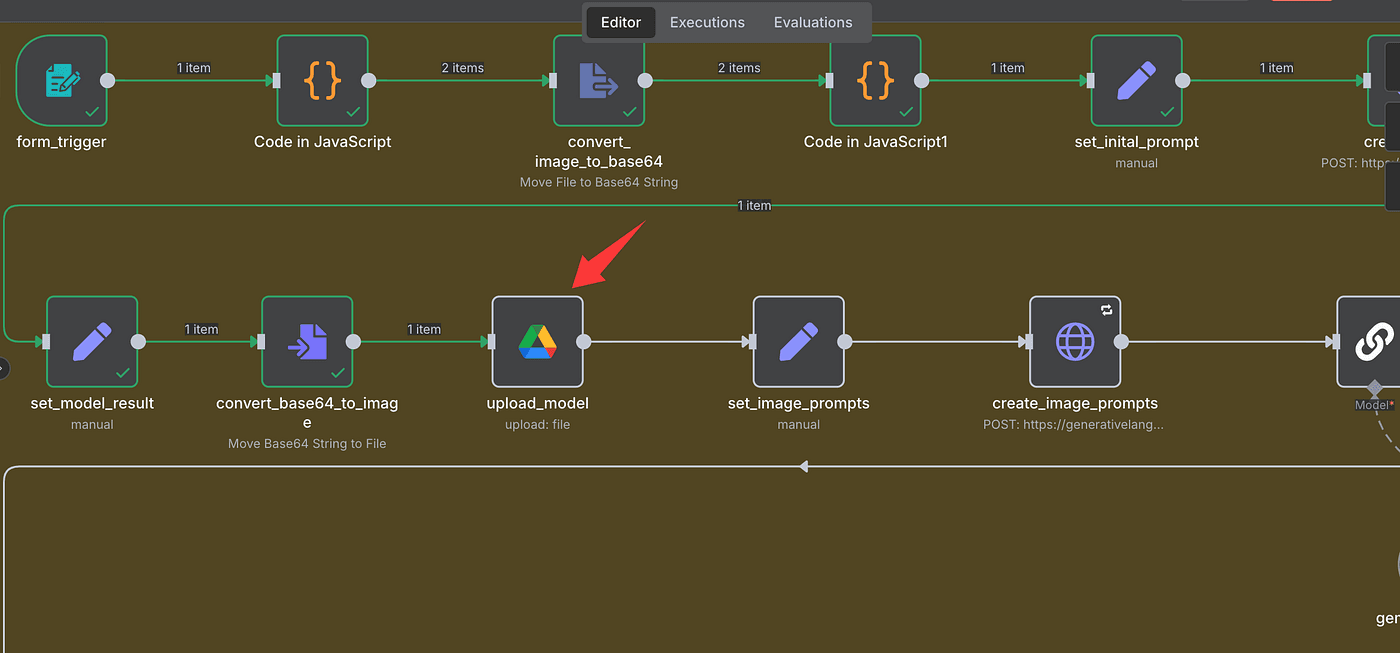Select the create_image_prompts globe node
This screenshot has height=653, width=1400.
point(1075,342)
